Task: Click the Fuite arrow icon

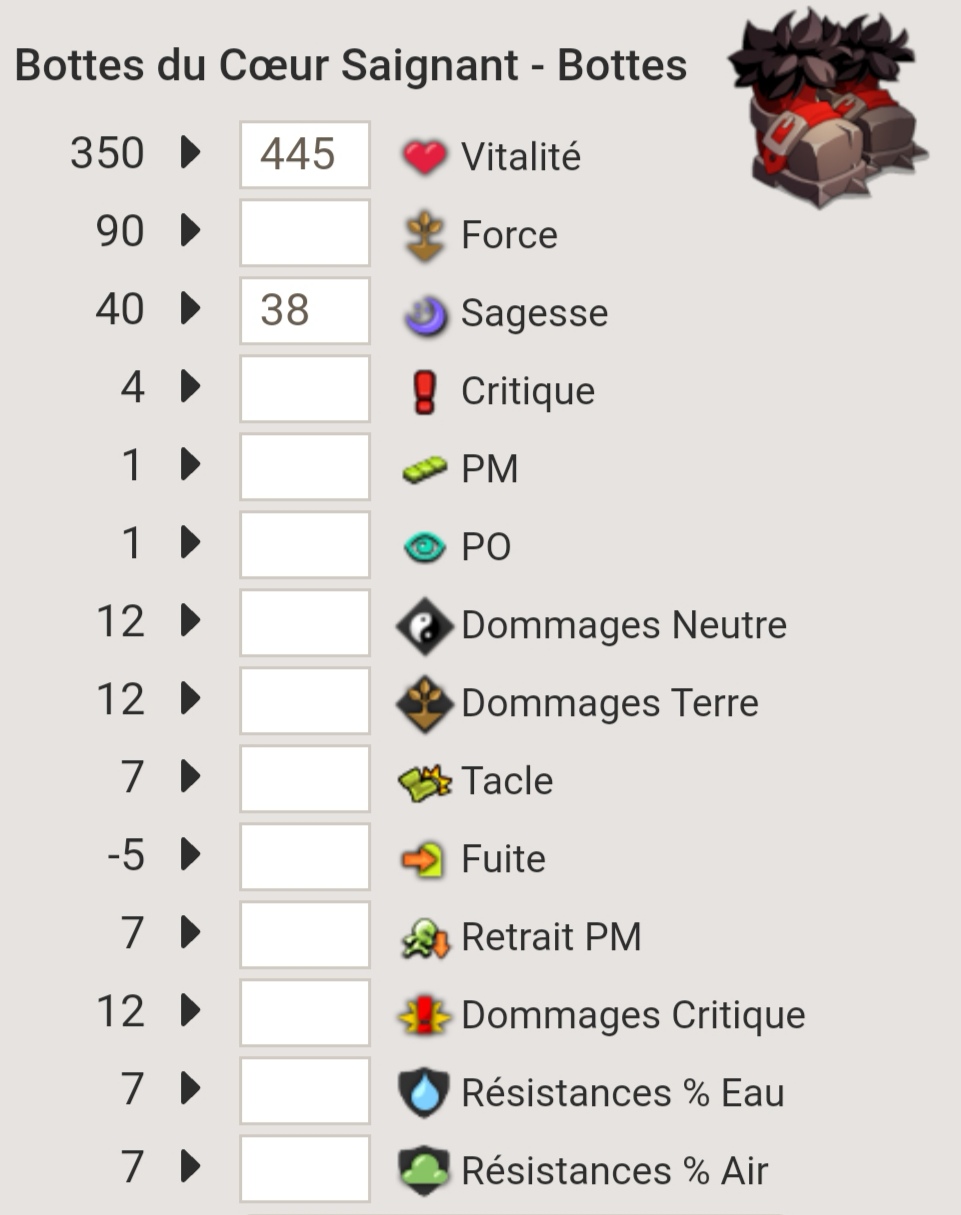Action: (x=424, y=860)
